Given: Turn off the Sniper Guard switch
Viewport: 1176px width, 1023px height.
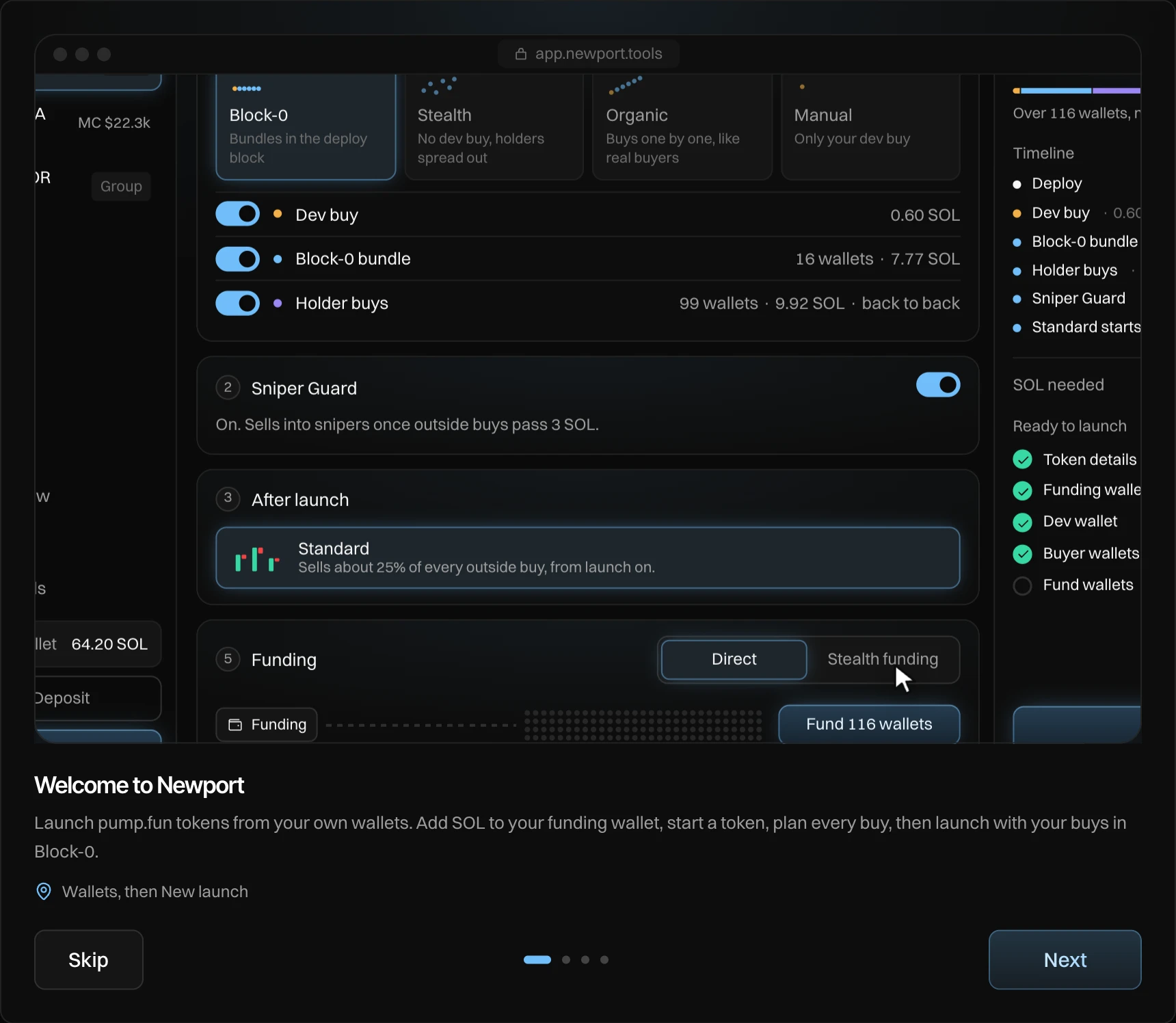Looking at the screenshot, I should click(938, 385).
